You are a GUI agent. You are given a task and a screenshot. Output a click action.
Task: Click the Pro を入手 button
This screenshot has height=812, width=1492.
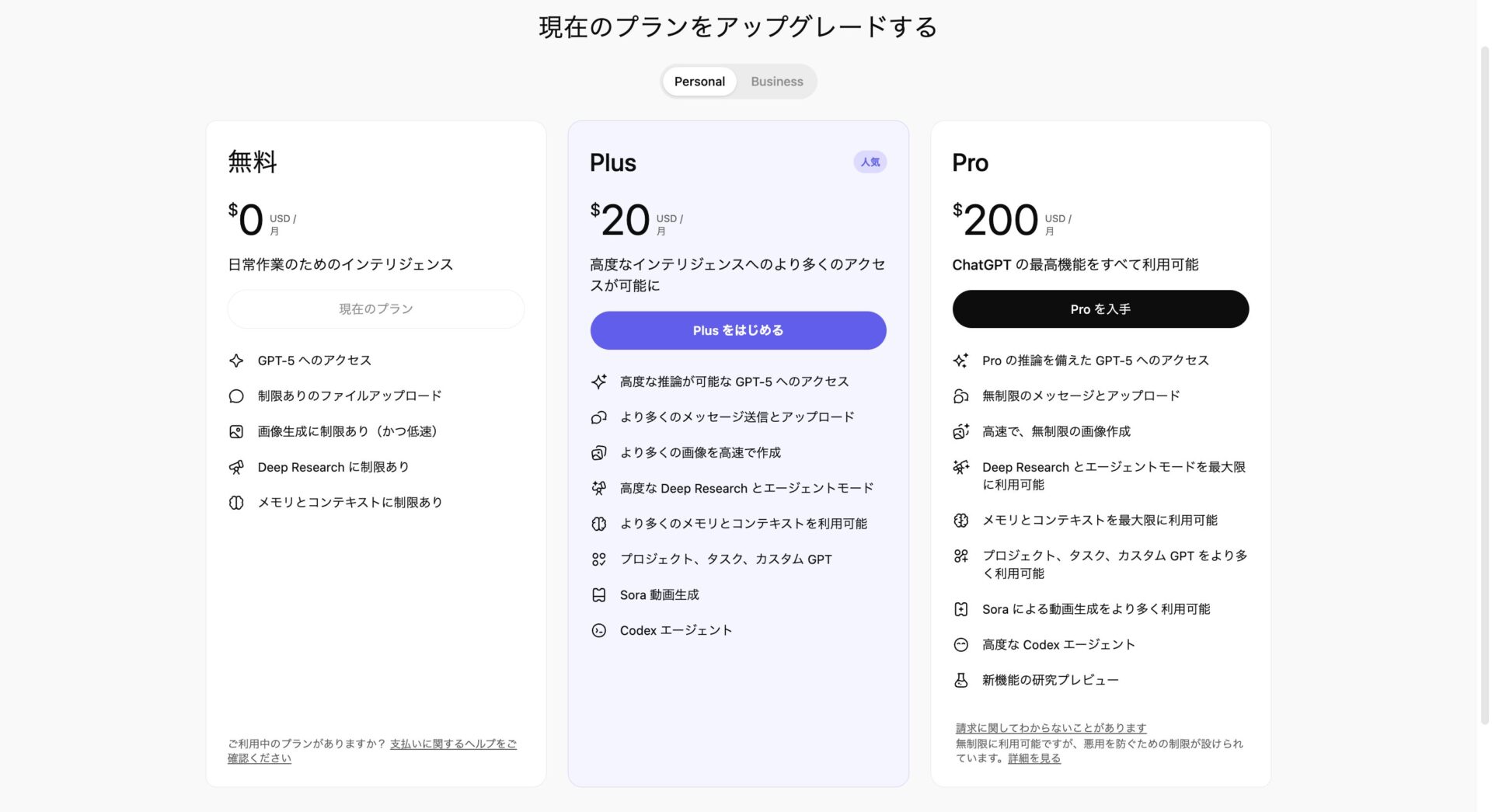1100,308
